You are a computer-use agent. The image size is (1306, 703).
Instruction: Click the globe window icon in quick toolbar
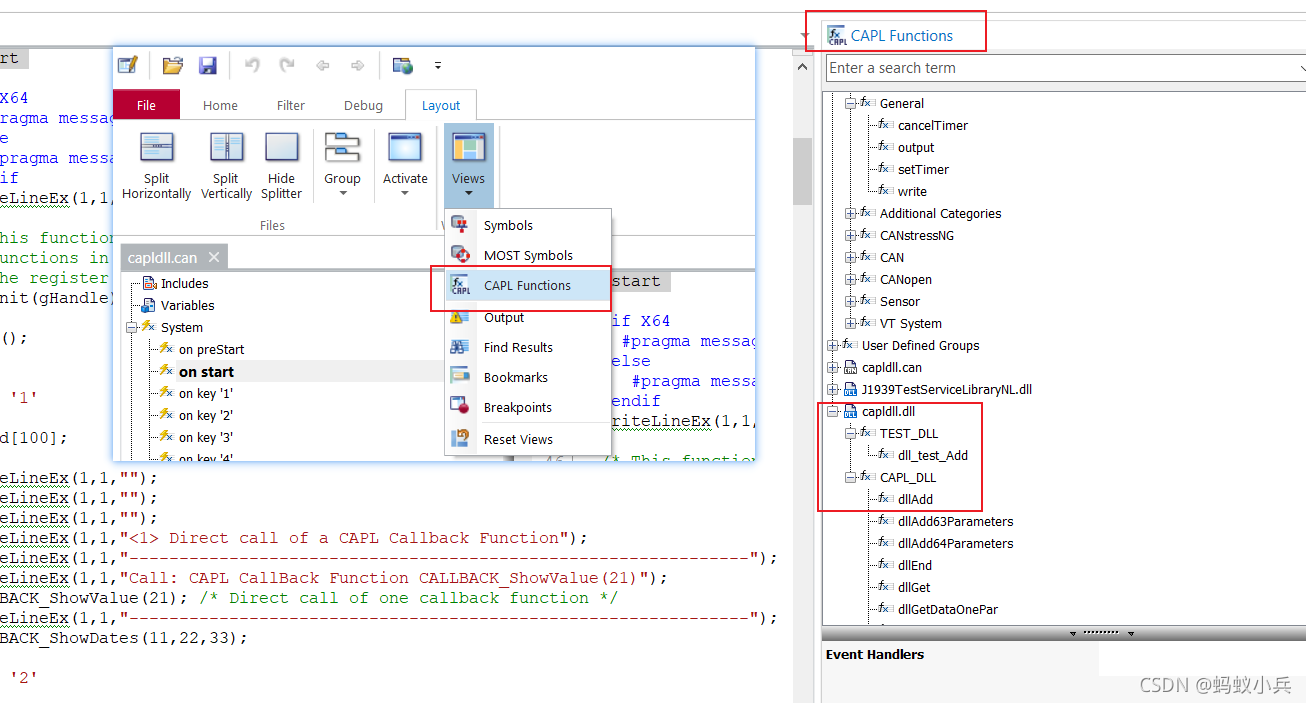coord(402,66)
